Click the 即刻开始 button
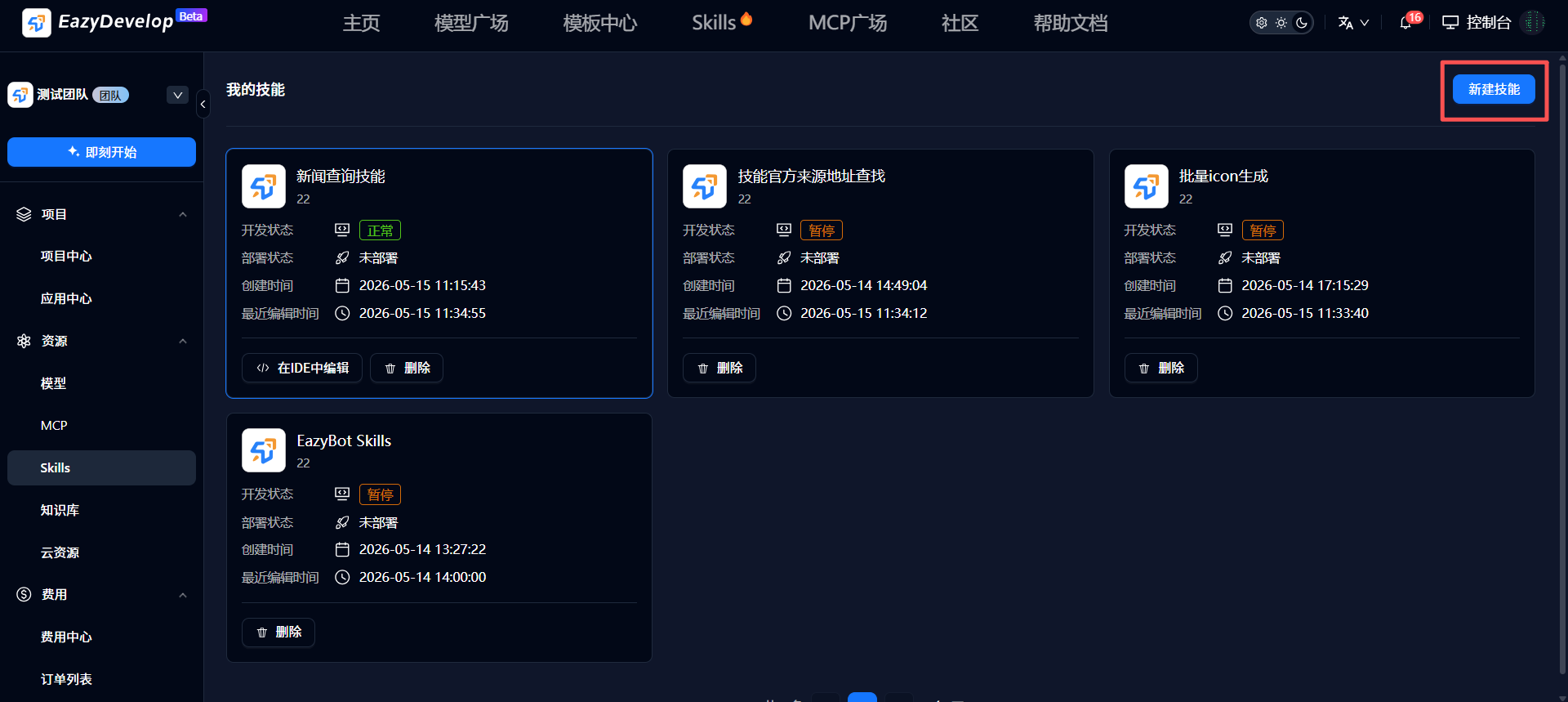Viewport: 1568px width, 702px height. (x=101, y=152)
